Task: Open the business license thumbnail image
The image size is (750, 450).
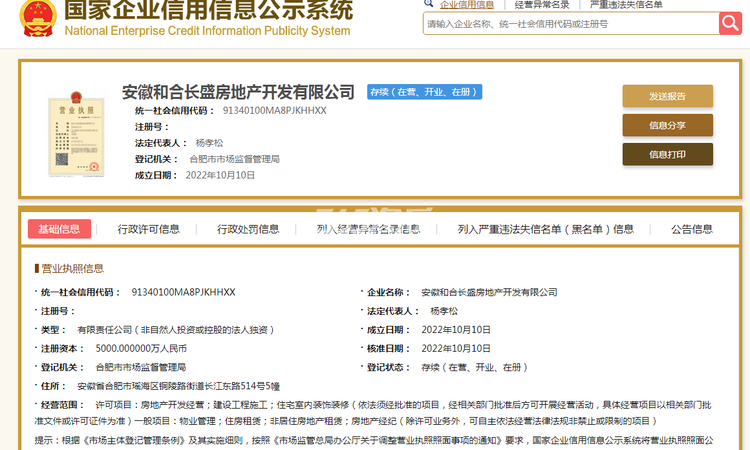Action: point(76,133)
